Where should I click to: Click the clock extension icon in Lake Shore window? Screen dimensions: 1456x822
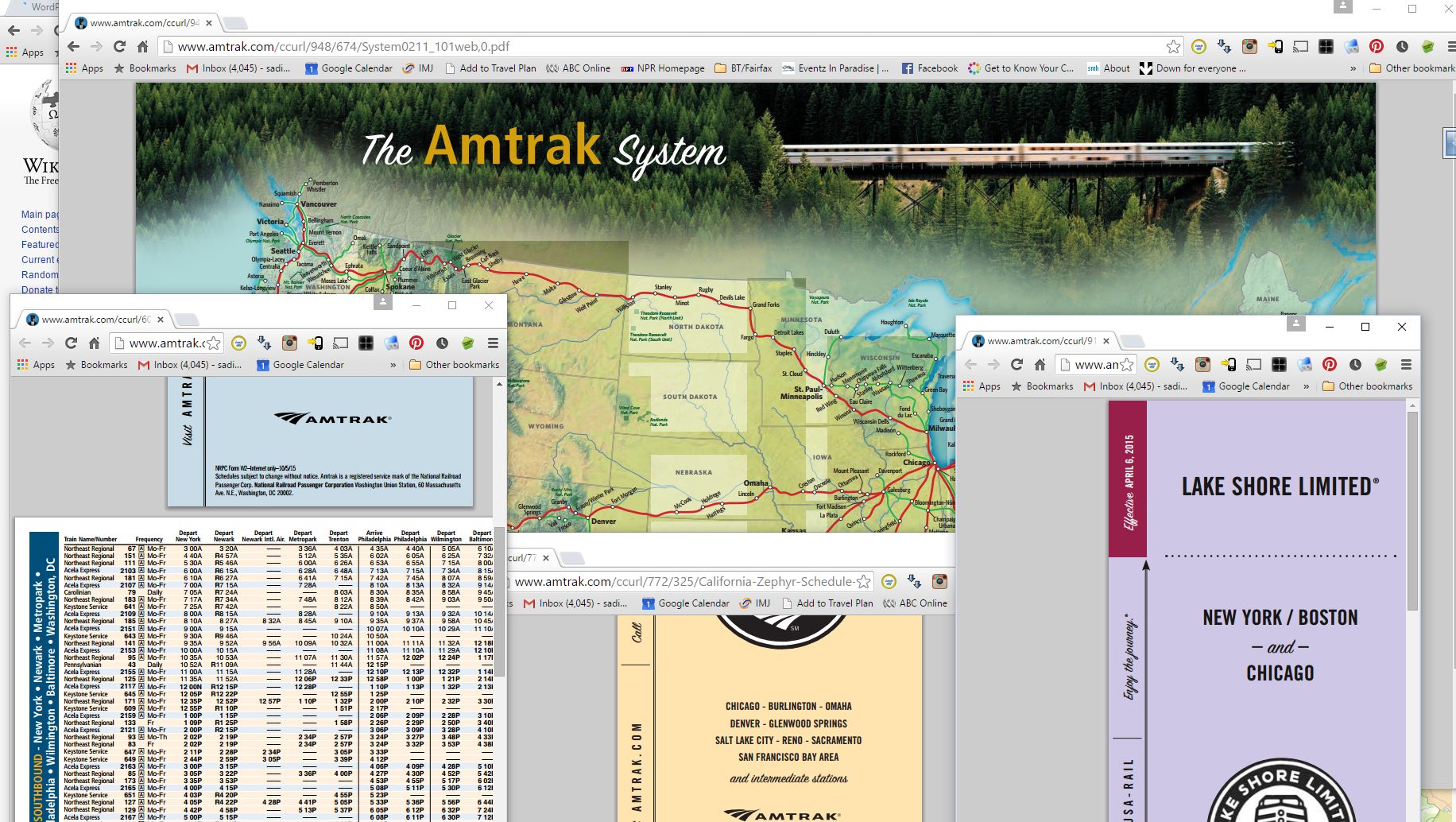1355,365
